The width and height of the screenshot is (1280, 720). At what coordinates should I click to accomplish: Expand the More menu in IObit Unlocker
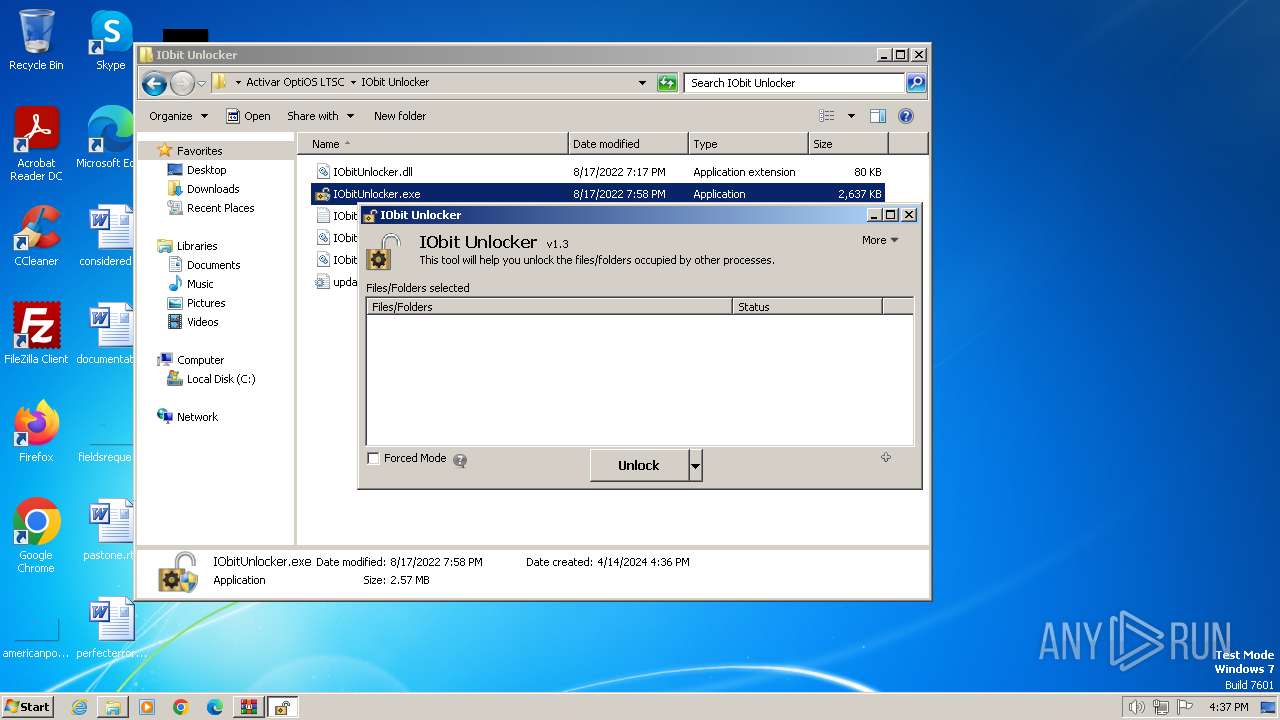(880, 240)
